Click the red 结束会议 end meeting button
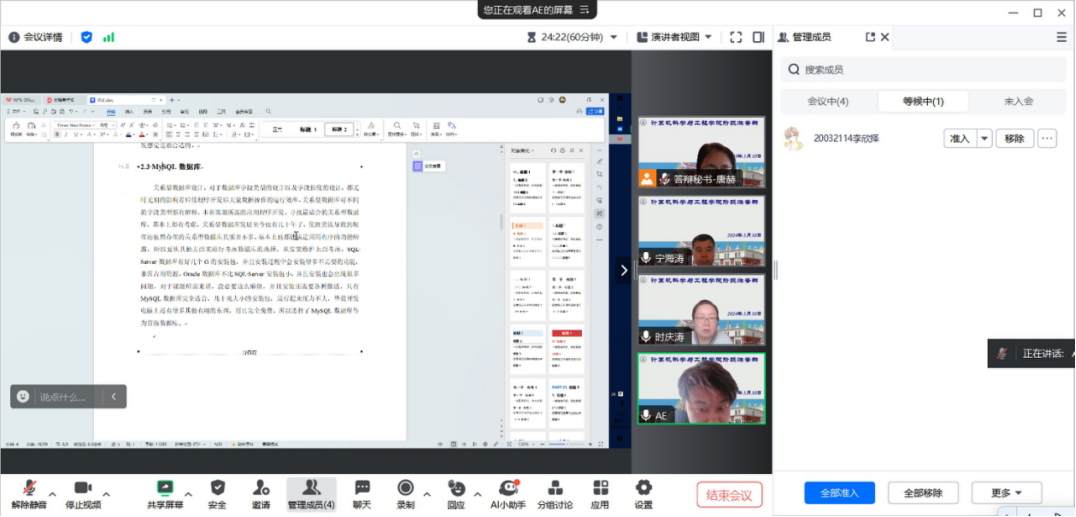This screenshot has height=517, width=1076. (x=729, y=494)
